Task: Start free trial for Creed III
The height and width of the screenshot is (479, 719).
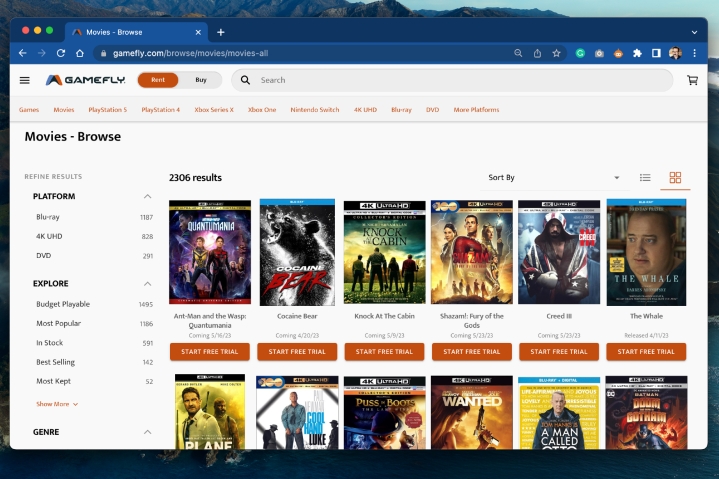Action: pyautogui.click(x=559, y=352)
